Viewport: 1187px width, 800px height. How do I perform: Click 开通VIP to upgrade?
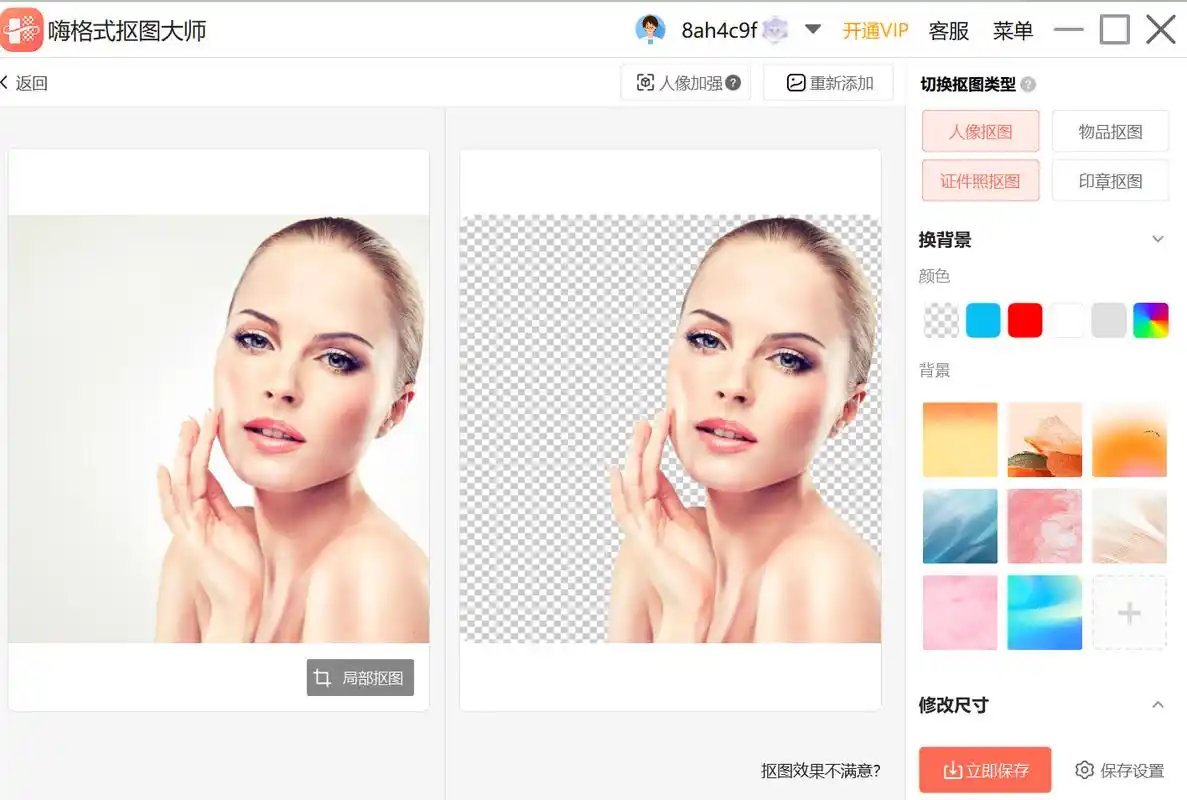click(x=874, y=30)
